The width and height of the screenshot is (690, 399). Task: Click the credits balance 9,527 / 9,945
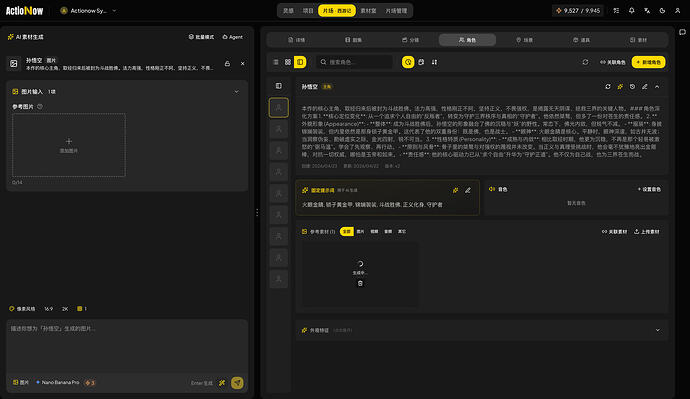(x=578, y=11)
